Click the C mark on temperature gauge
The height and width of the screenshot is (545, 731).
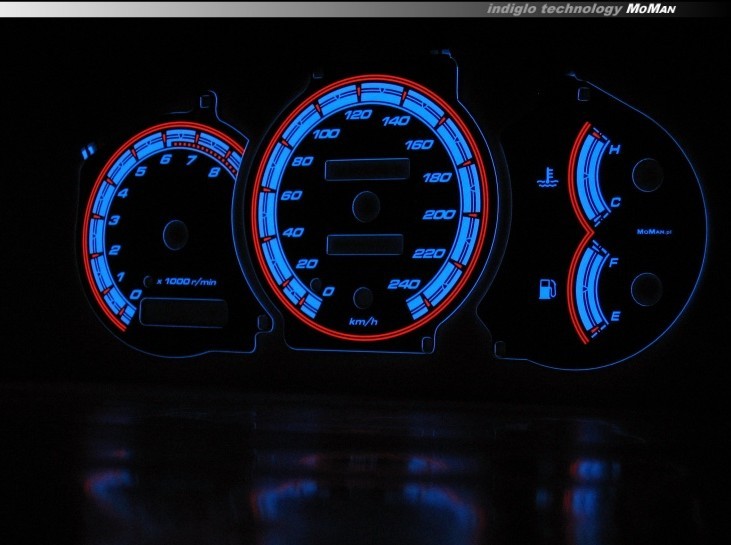pyautogui.click(x=615, y=203)
